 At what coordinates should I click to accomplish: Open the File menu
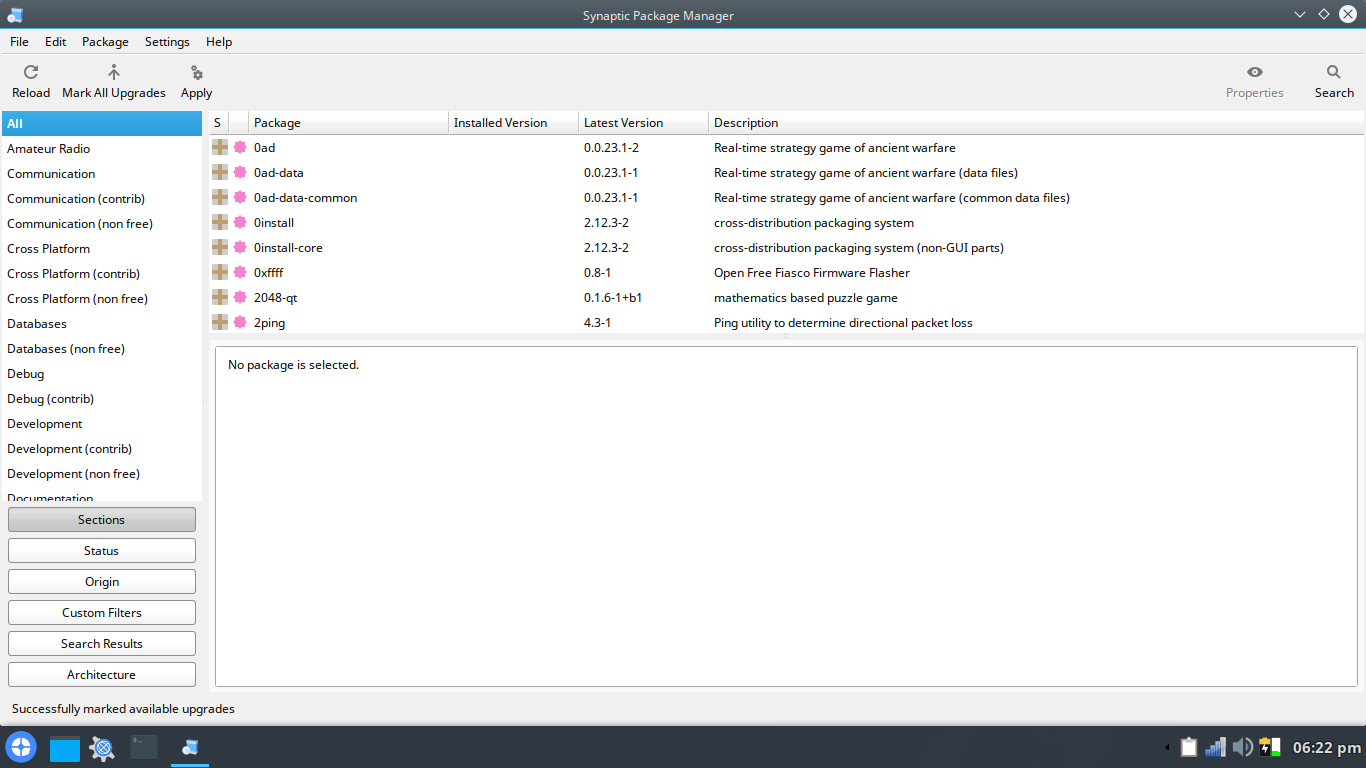pos(19,42)
